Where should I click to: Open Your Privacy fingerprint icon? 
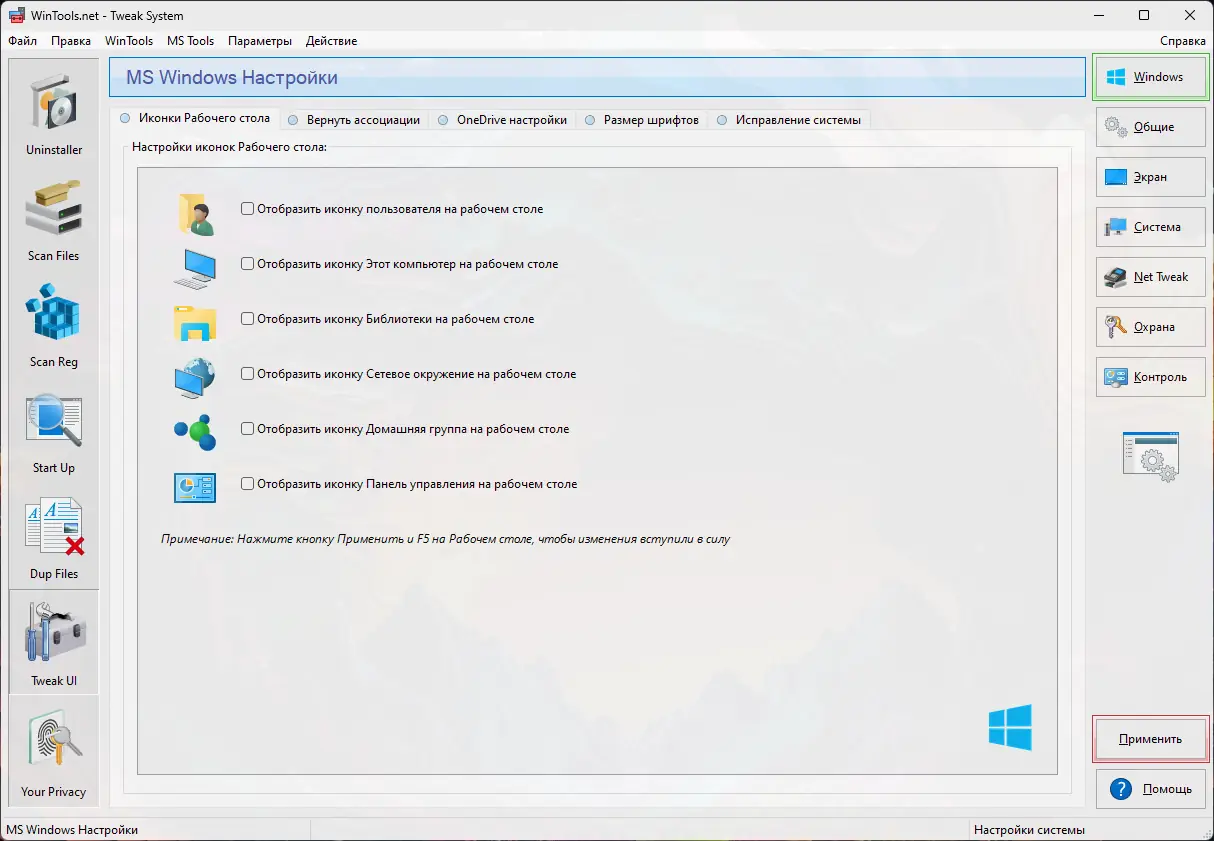pos(54,739)
